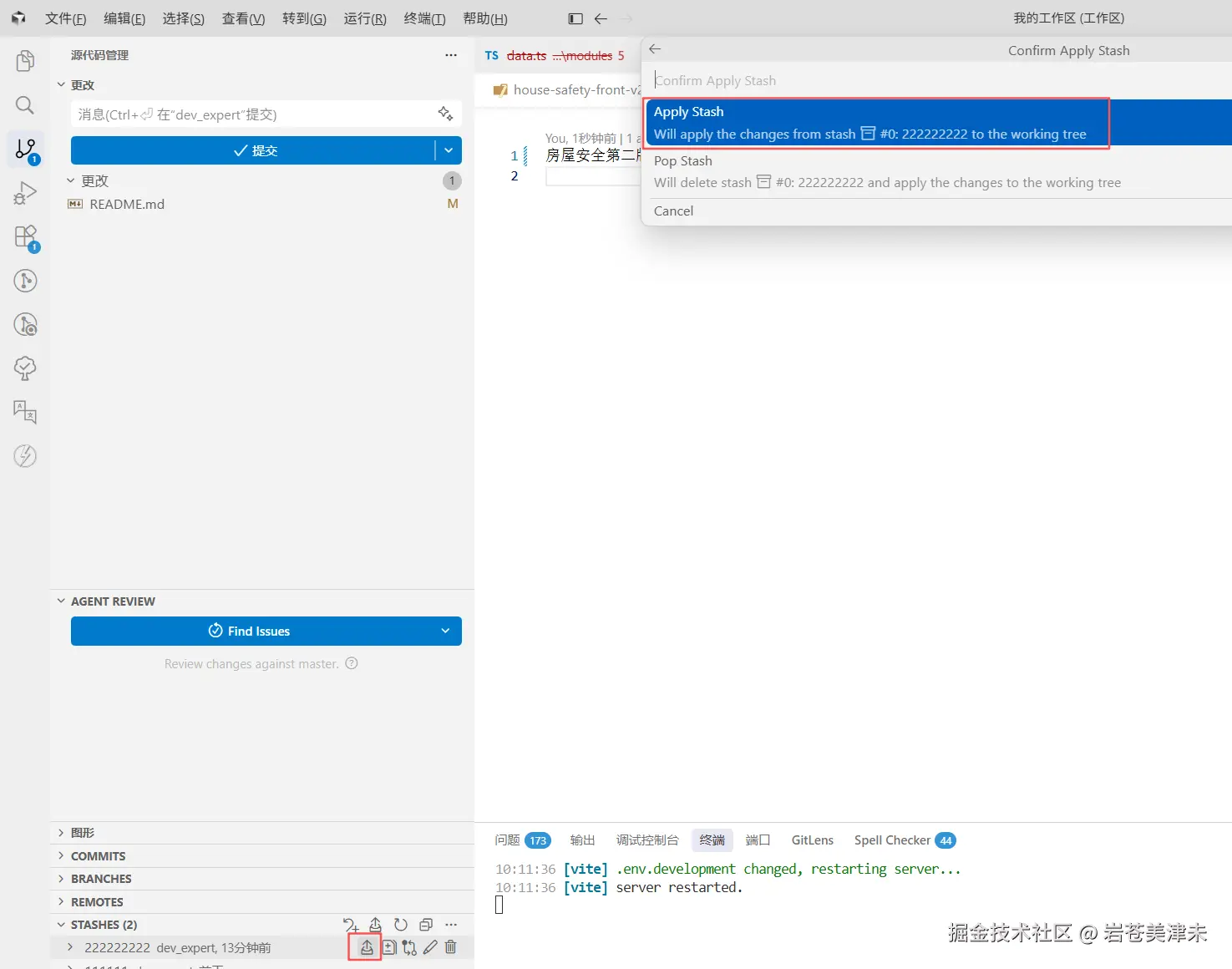1232x969 pixels.
Task: Open the 运行(R) menu
Action: pos(365,18)
